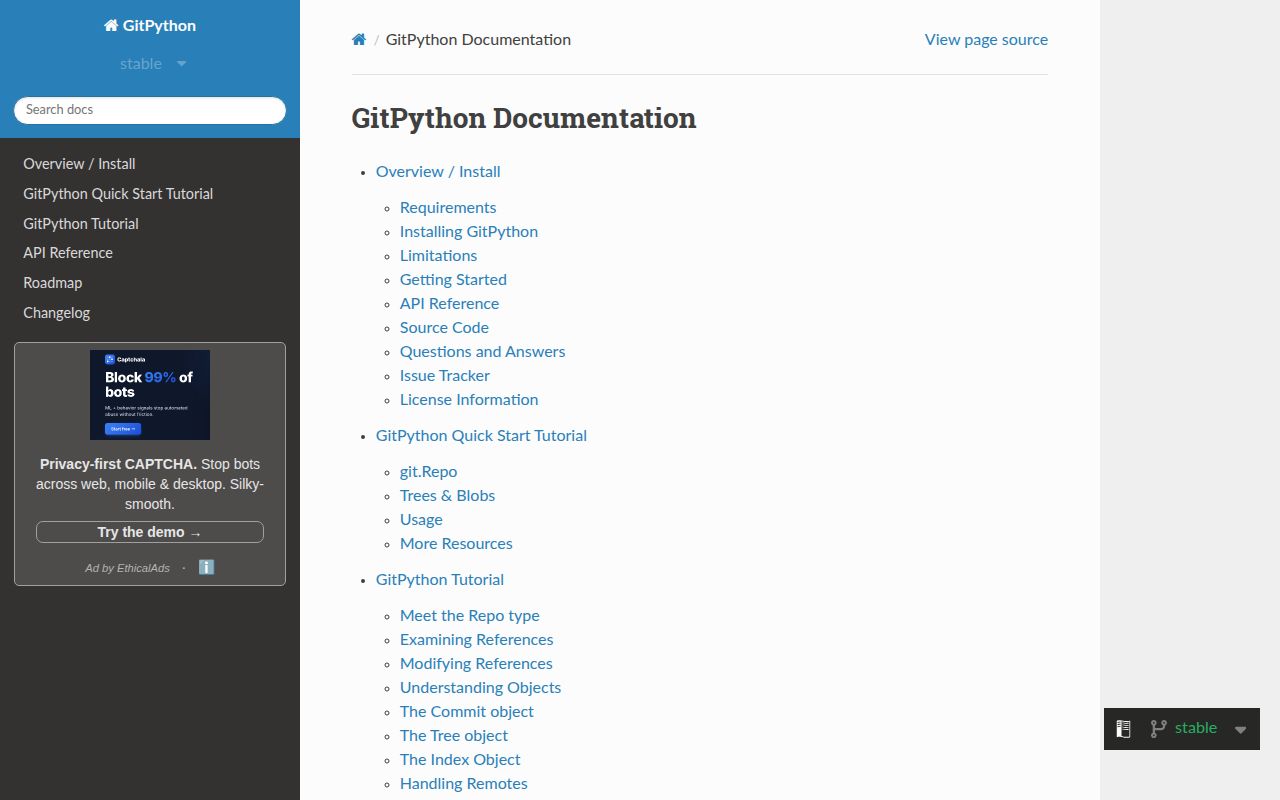Open Examining References link
This screenshot has width=1280, height=800.
[x=476, y=640]
